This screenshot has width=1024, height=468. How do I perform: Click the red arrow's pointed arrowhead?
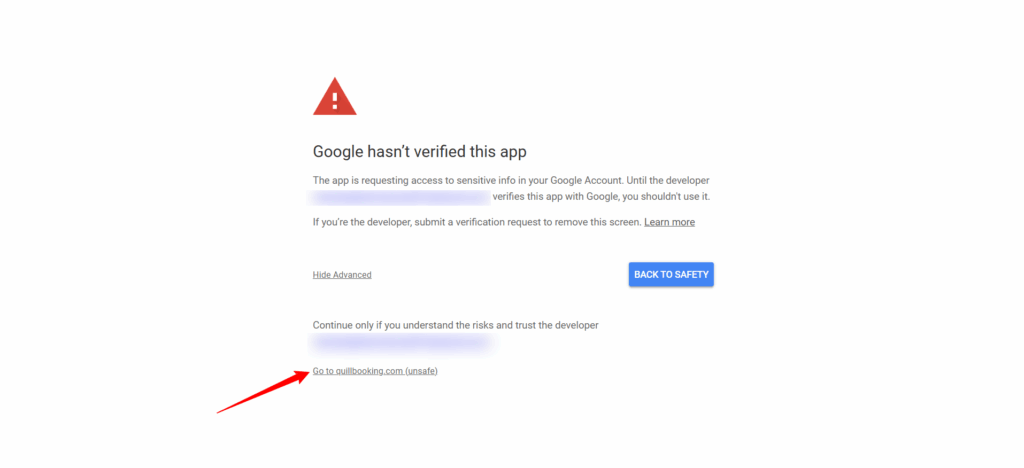[x=306, y=373]
